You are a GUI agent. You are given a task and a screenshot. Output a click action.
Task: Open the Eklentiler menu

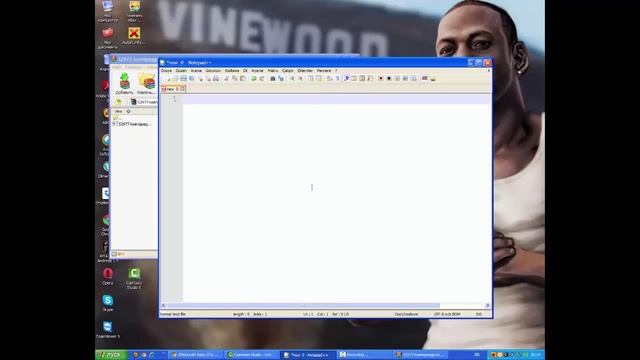coord(305,71)
